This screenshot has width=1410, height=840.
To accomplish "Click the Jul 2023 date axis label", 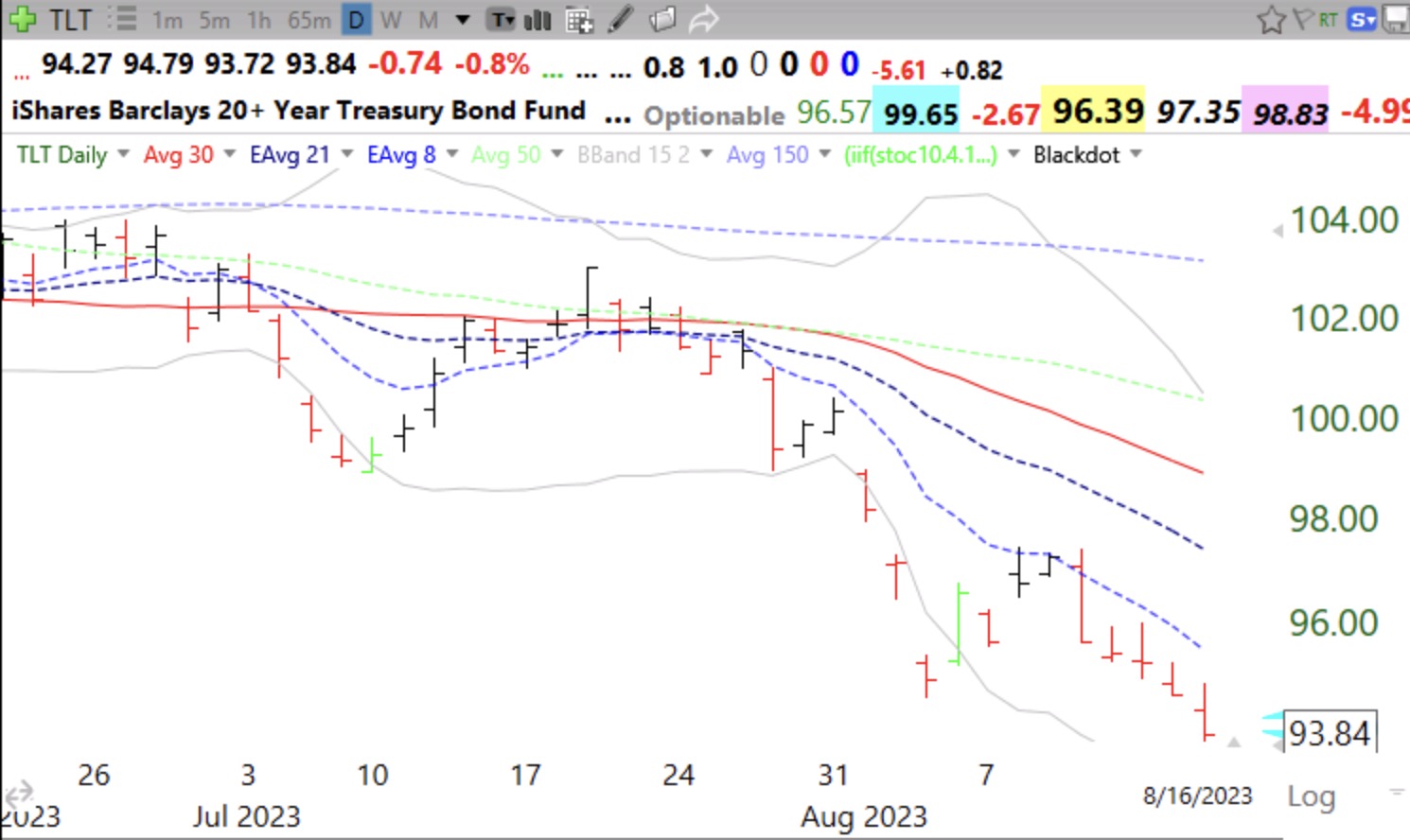I will pyautogui.click(x=246, y=816).
